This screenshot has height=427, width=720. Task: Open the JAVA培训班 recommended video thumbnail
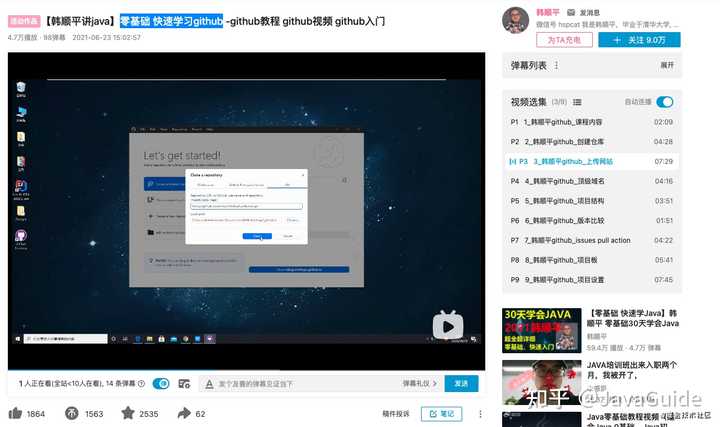pos(541,382)
